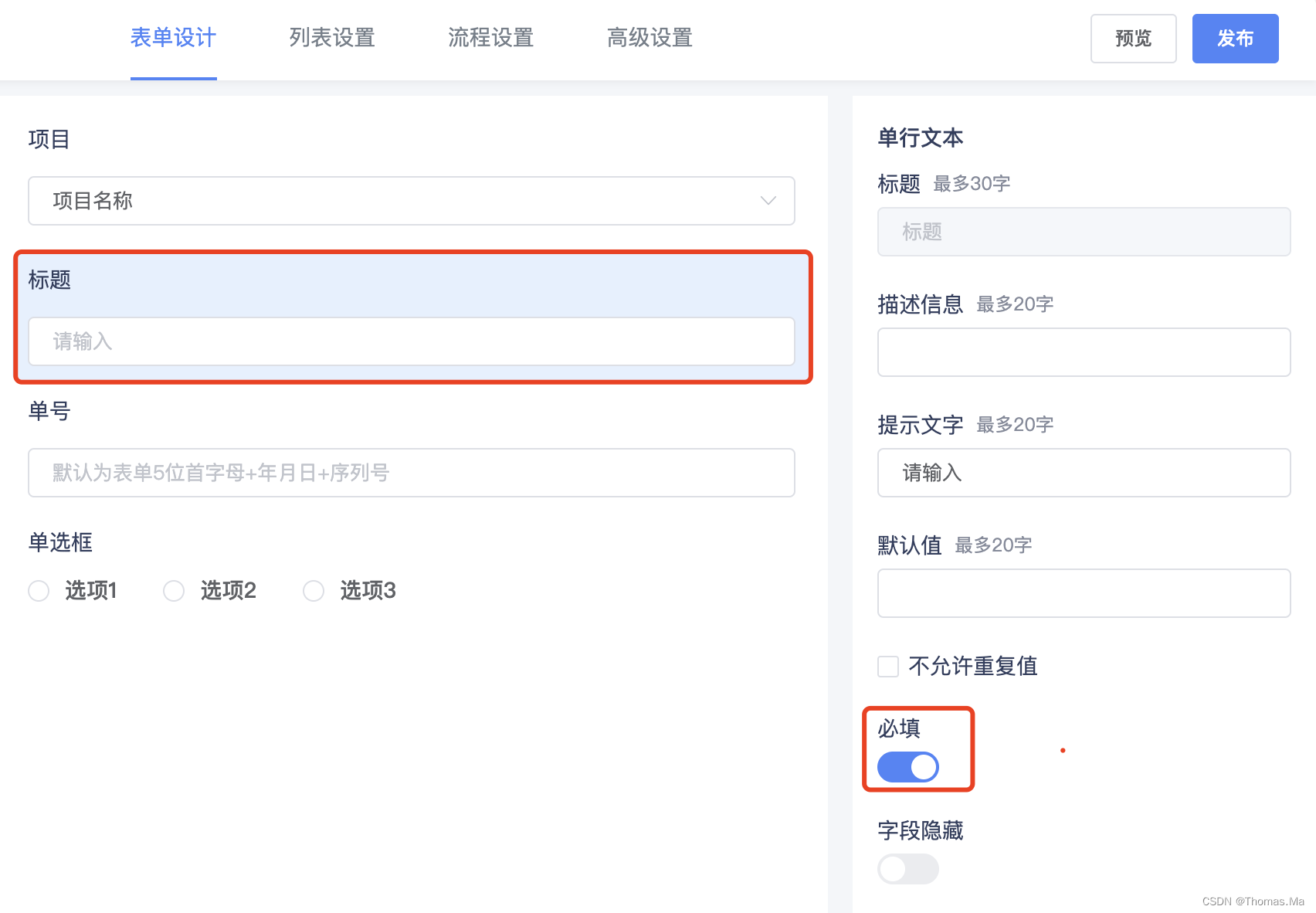
Task: Click the 默认值 input field
Action: 1084,593
